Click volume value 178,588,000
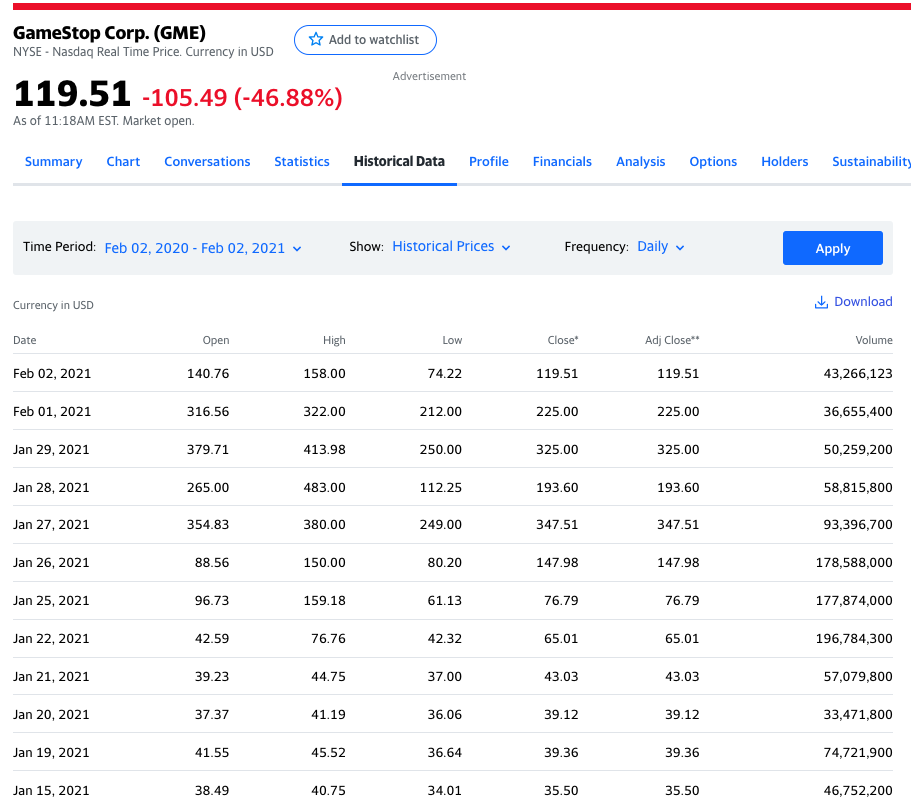 coord(854,563)
